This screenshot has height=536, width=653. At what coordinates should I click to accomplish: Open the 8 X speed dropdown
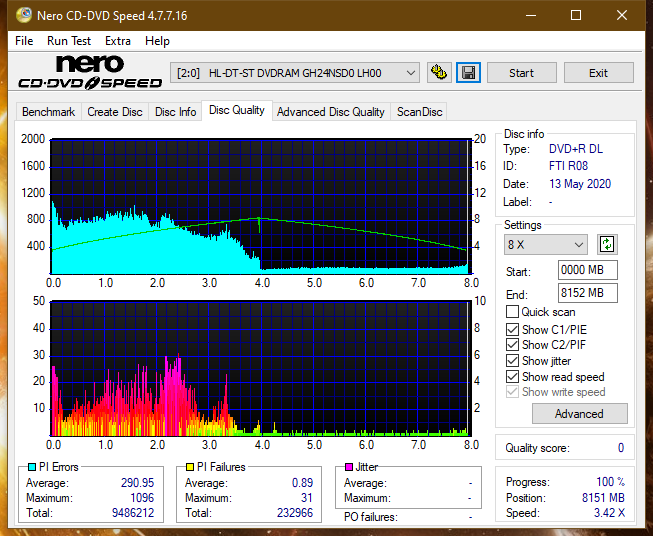tap(546, 244)
